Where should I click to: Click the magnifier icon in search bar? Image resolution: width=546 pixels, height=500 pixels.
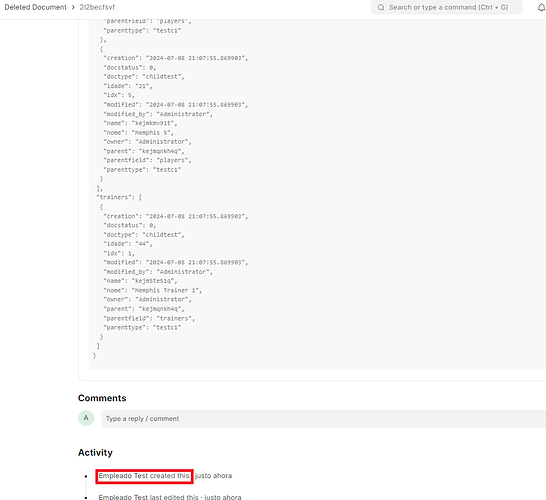point(381,7)
